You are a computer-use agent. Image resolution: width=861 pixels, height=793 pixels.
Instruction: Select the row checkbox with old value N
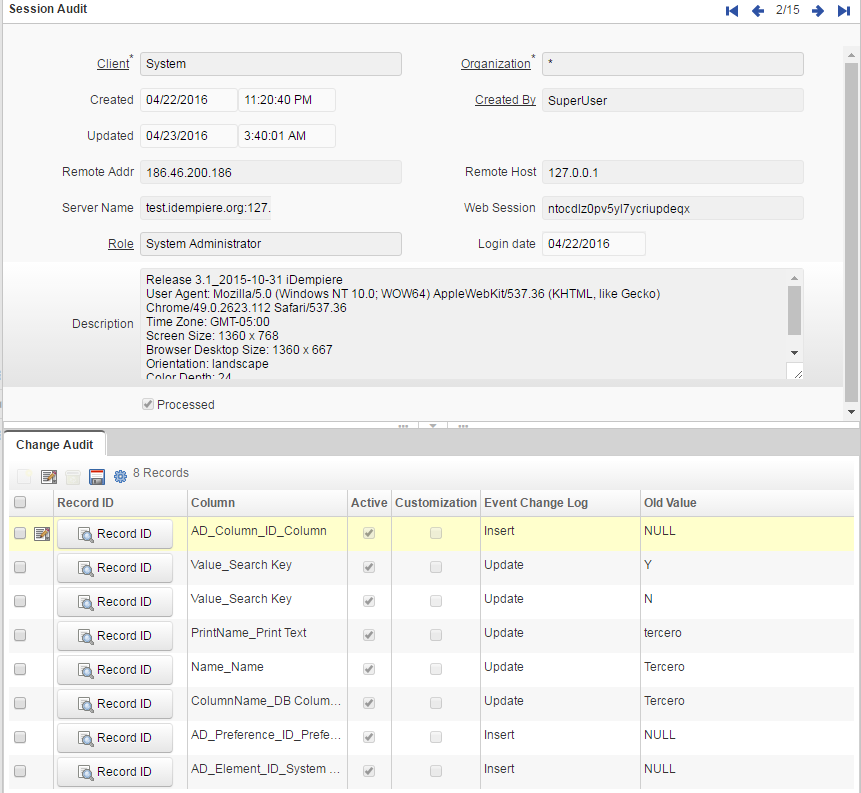[x=20, y=601]
